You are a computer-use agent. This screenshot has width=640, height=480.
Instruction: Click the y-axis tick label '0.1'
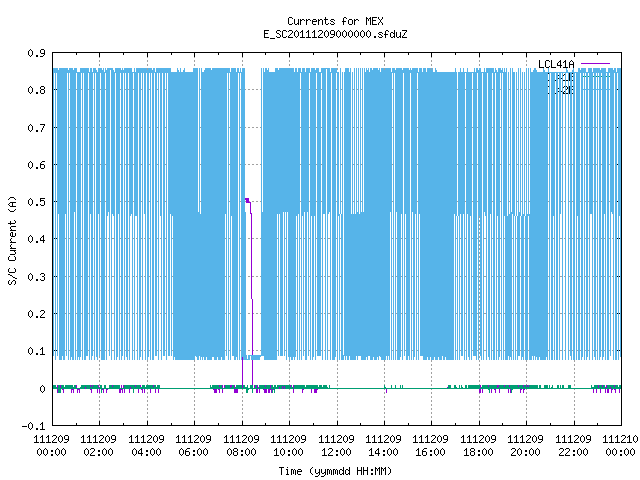coord(37,351)
